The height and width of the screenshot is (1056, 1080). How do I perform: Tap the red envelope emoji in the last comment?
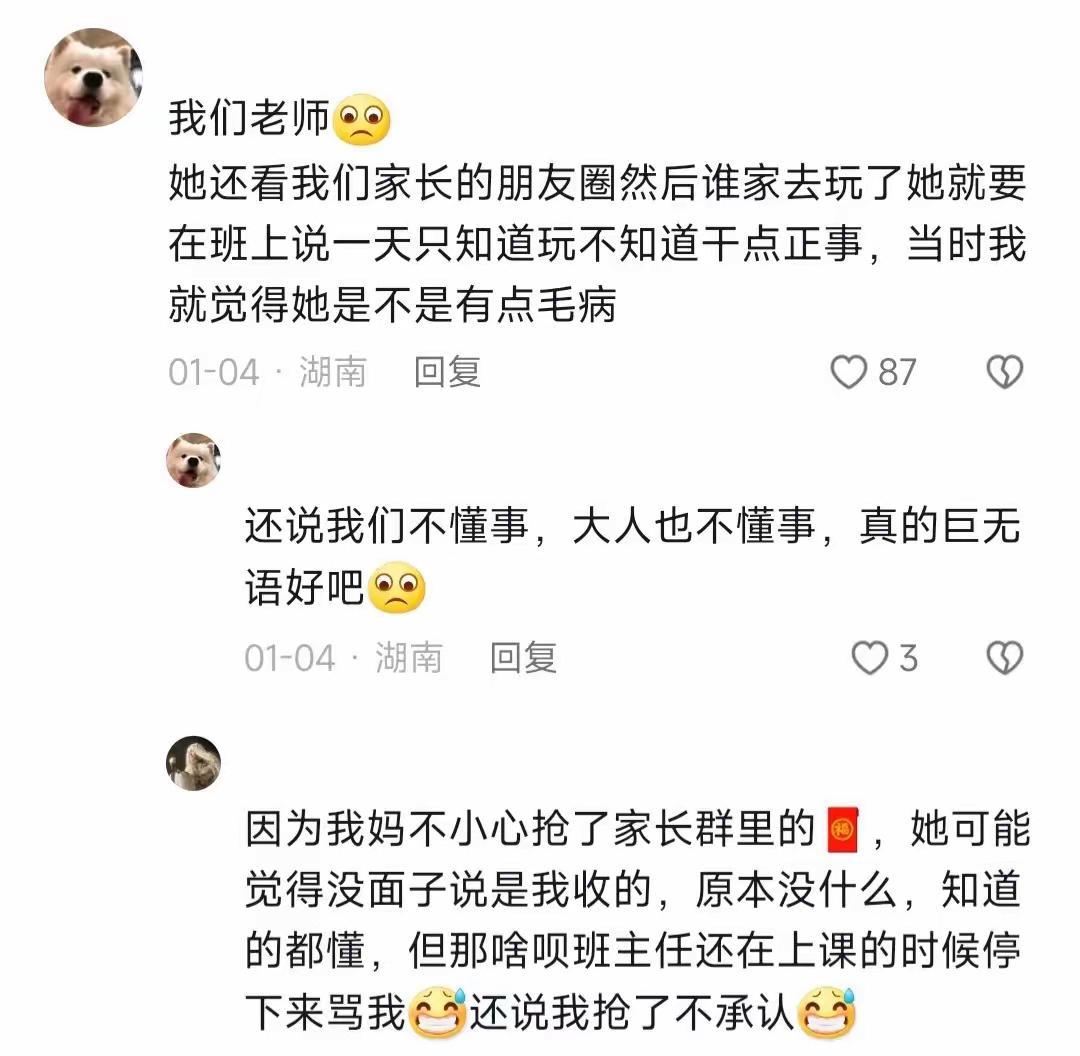(x=842, y=829)
